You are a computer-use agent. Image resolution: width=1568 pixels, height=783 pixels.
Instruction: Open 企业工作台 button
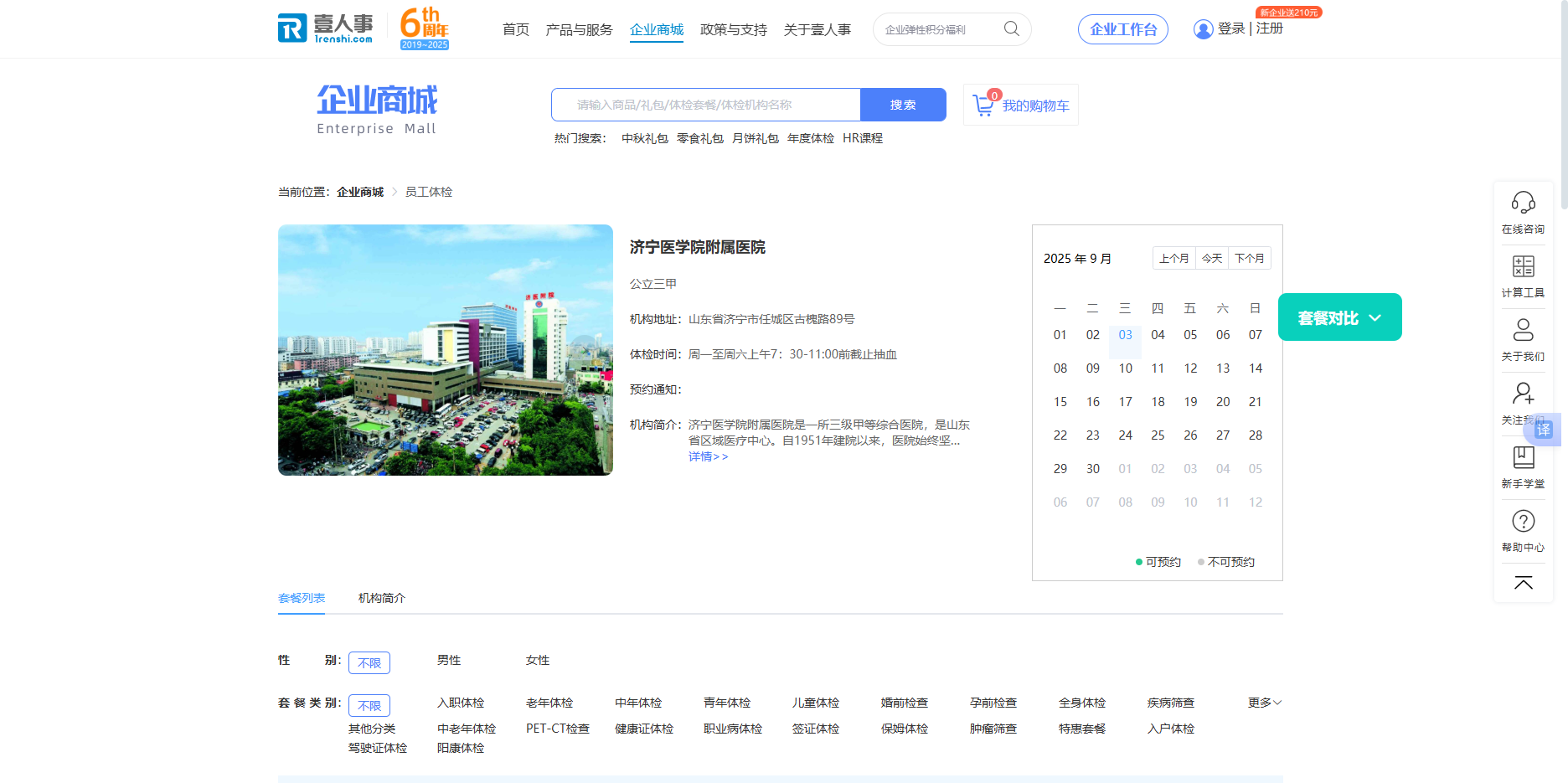[x=1123, y=29]
